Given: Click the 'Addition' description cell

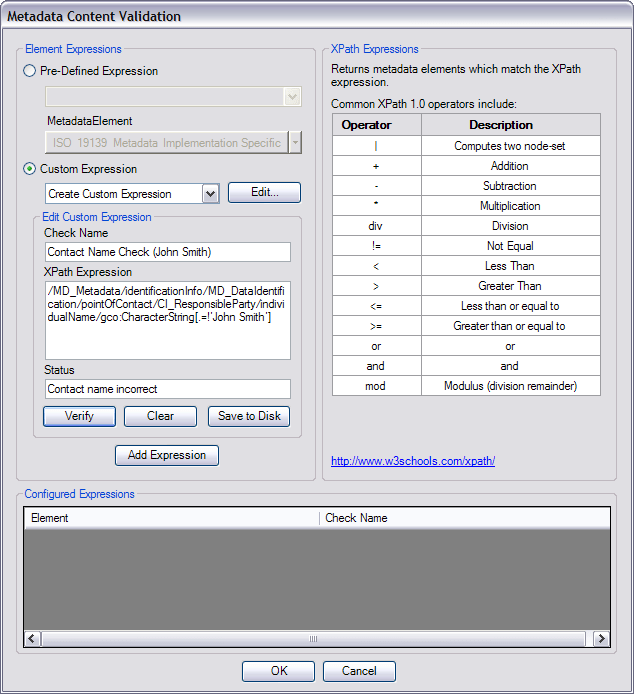Looking at the screenshot, I should (510, 166).
